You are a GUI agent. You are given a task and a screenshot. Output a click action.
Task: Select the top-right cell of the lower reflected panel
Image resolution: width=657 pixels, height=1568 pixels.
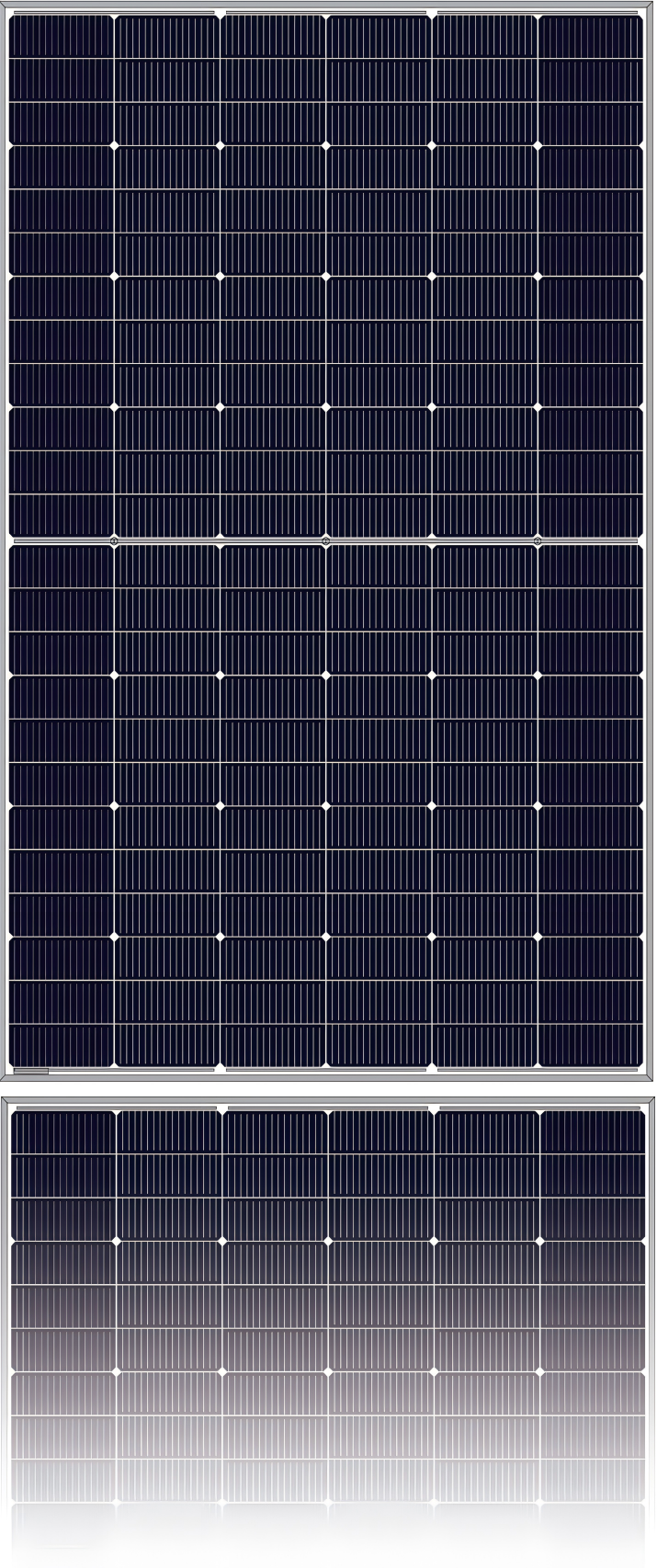tap(592, 1131)
